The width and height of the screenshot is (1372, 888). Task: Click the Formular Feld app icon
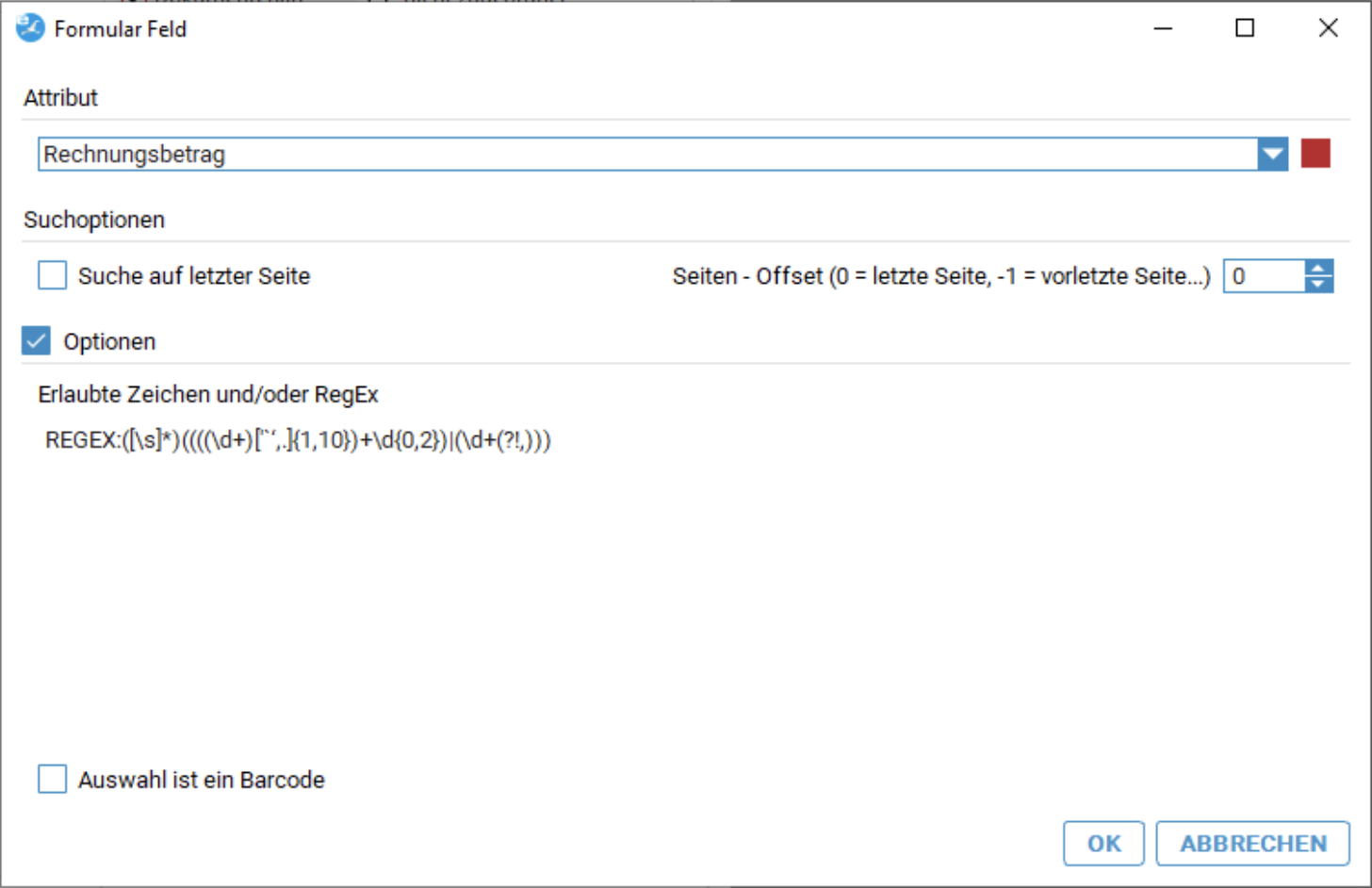30,28
